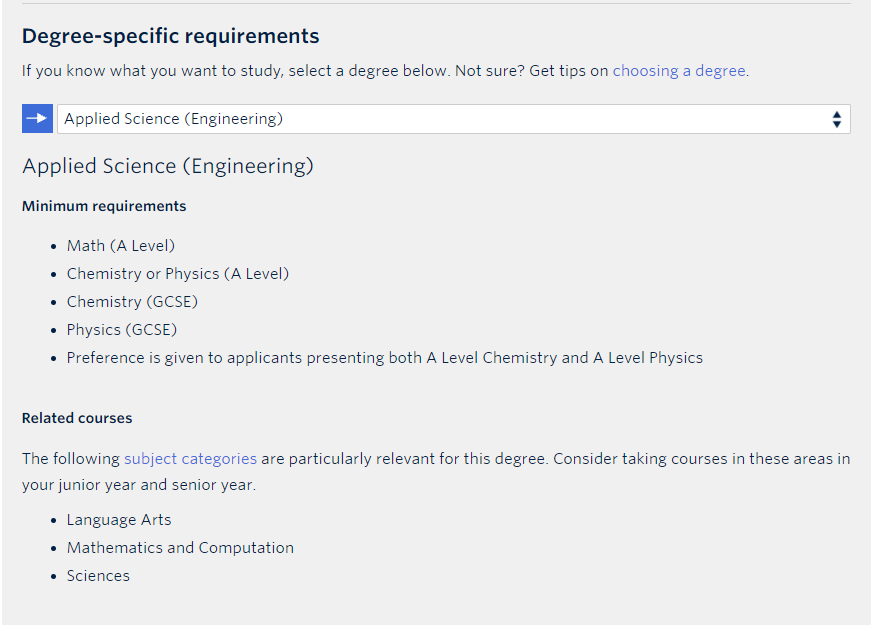This screenshot has height=625, width=872.
Task: Click the 'Minimum requirements' subheading
Action: click(104, 206)
